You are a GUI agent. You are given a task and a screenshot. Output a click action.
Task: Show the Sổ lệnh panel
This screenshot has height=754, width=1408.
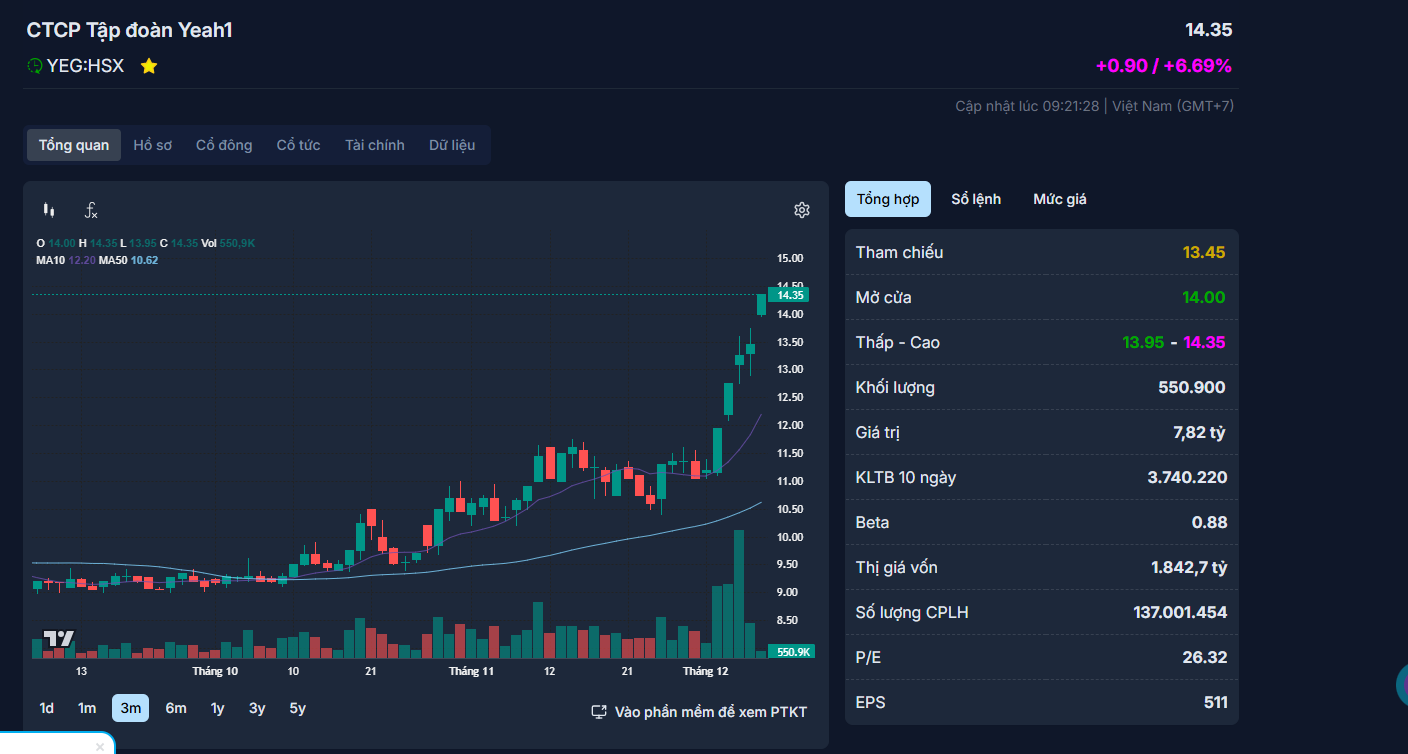click(976, 199)
